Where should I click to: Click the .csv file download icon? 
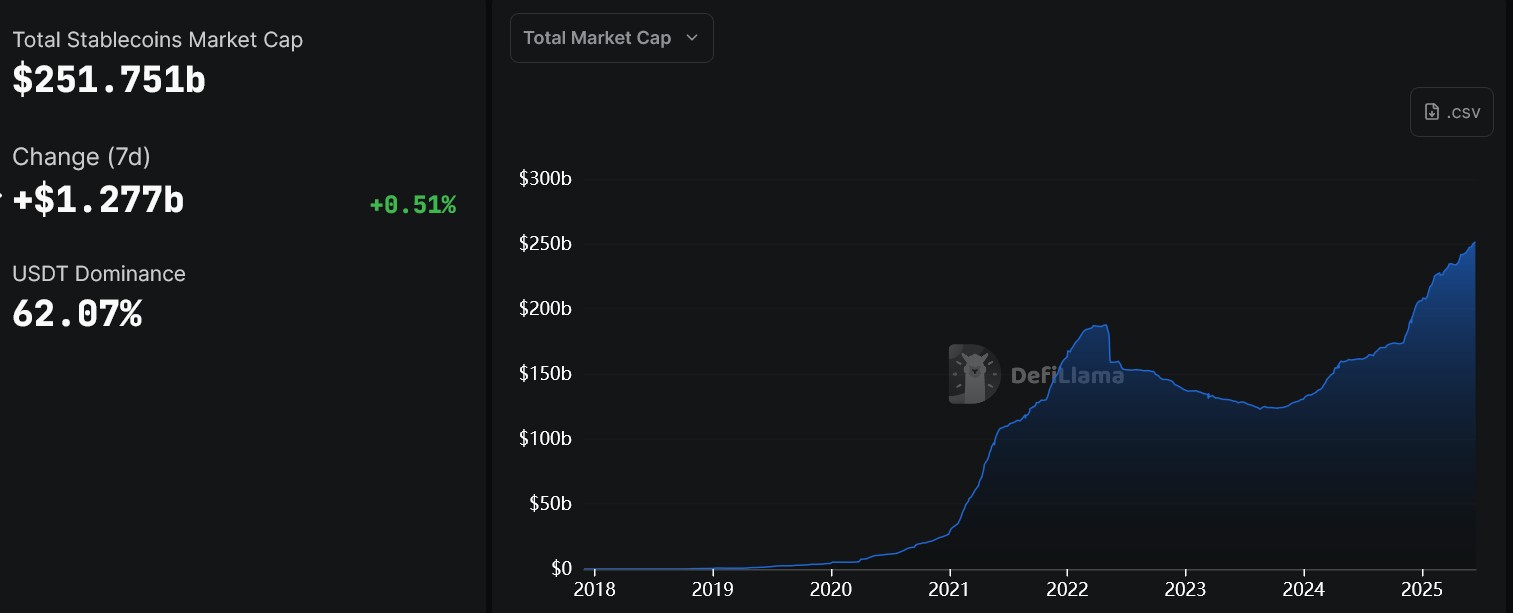pos(1430,111)
